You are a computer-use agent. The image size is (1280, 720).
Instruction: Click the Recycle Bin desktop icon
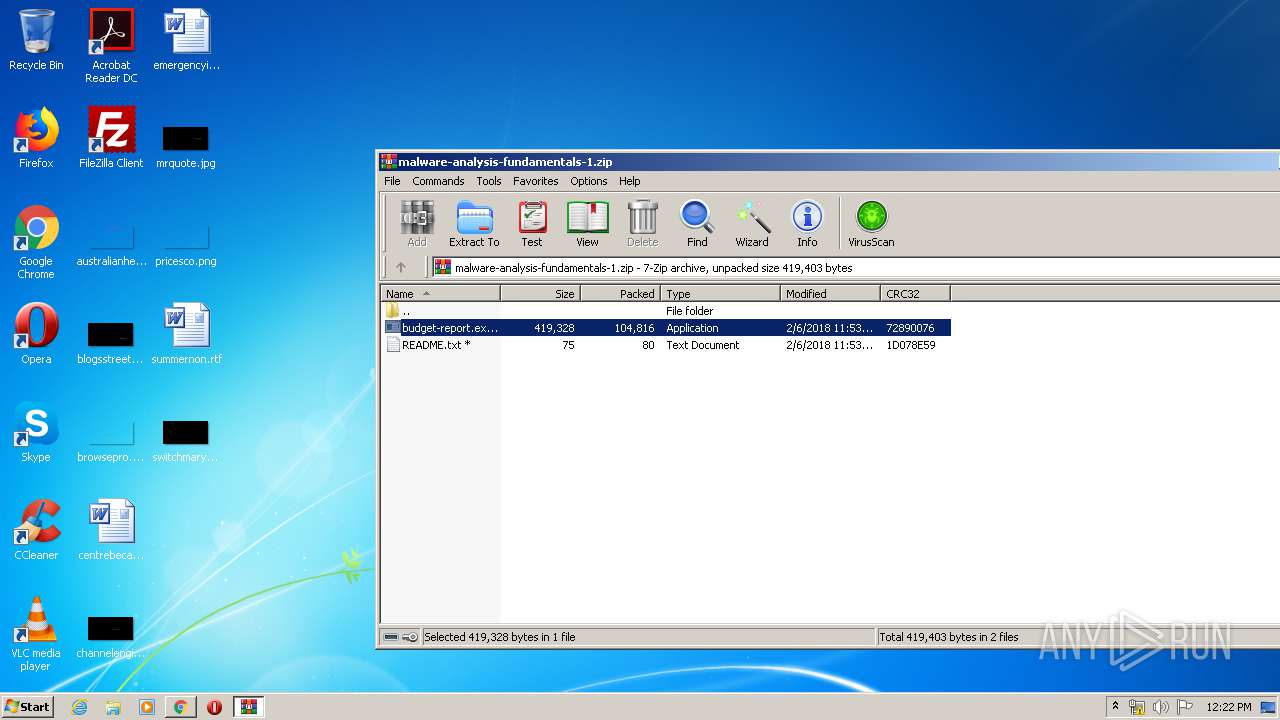tap(36, 40)
